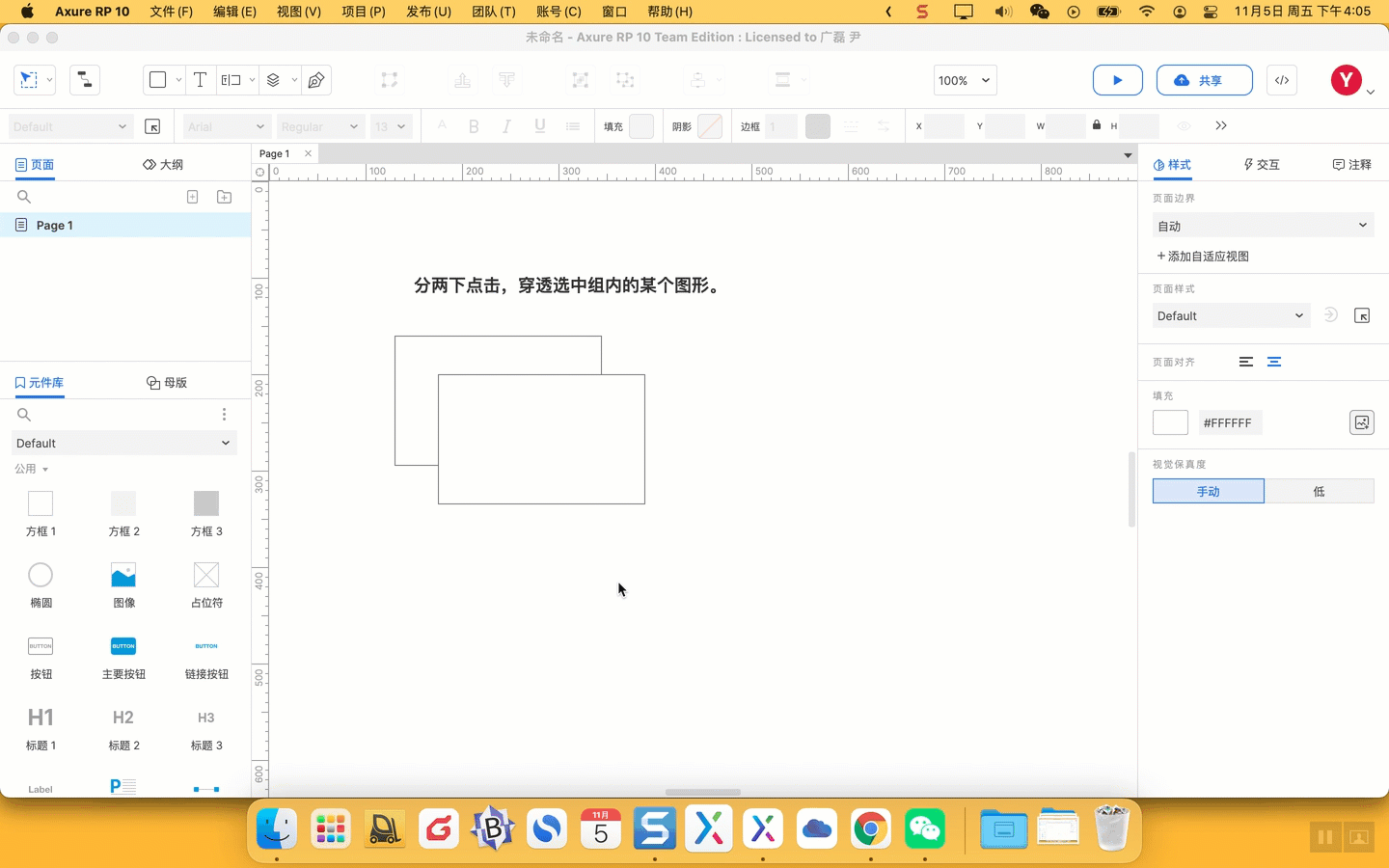Open the library options kebab menu
Viewport: 1389px width, 868px height.
224,414
